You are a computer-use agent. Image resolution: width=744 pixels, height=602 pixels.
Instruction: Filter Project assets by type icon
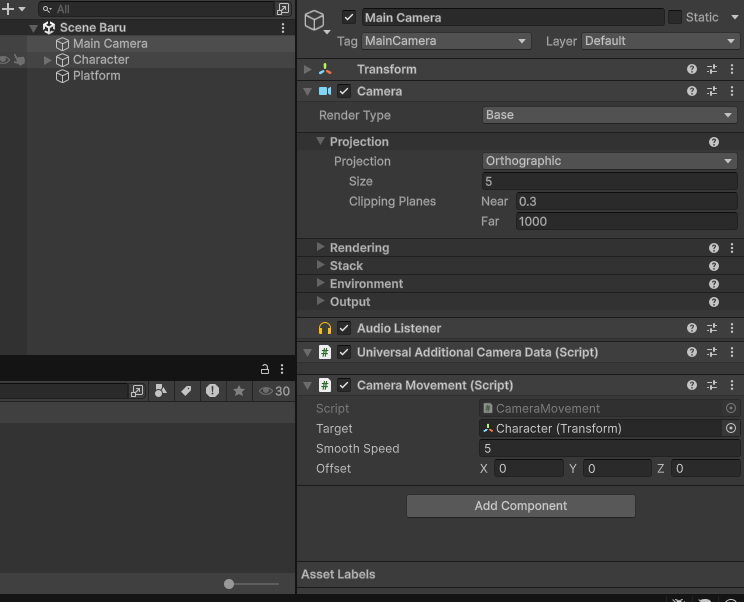[161, 391]
